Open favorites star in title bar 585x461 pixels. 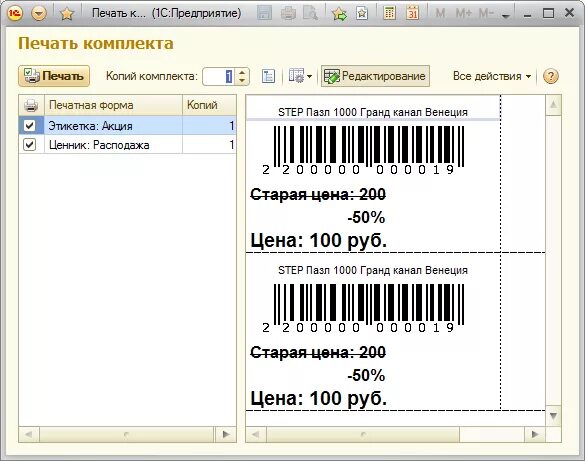pos(67,14)
